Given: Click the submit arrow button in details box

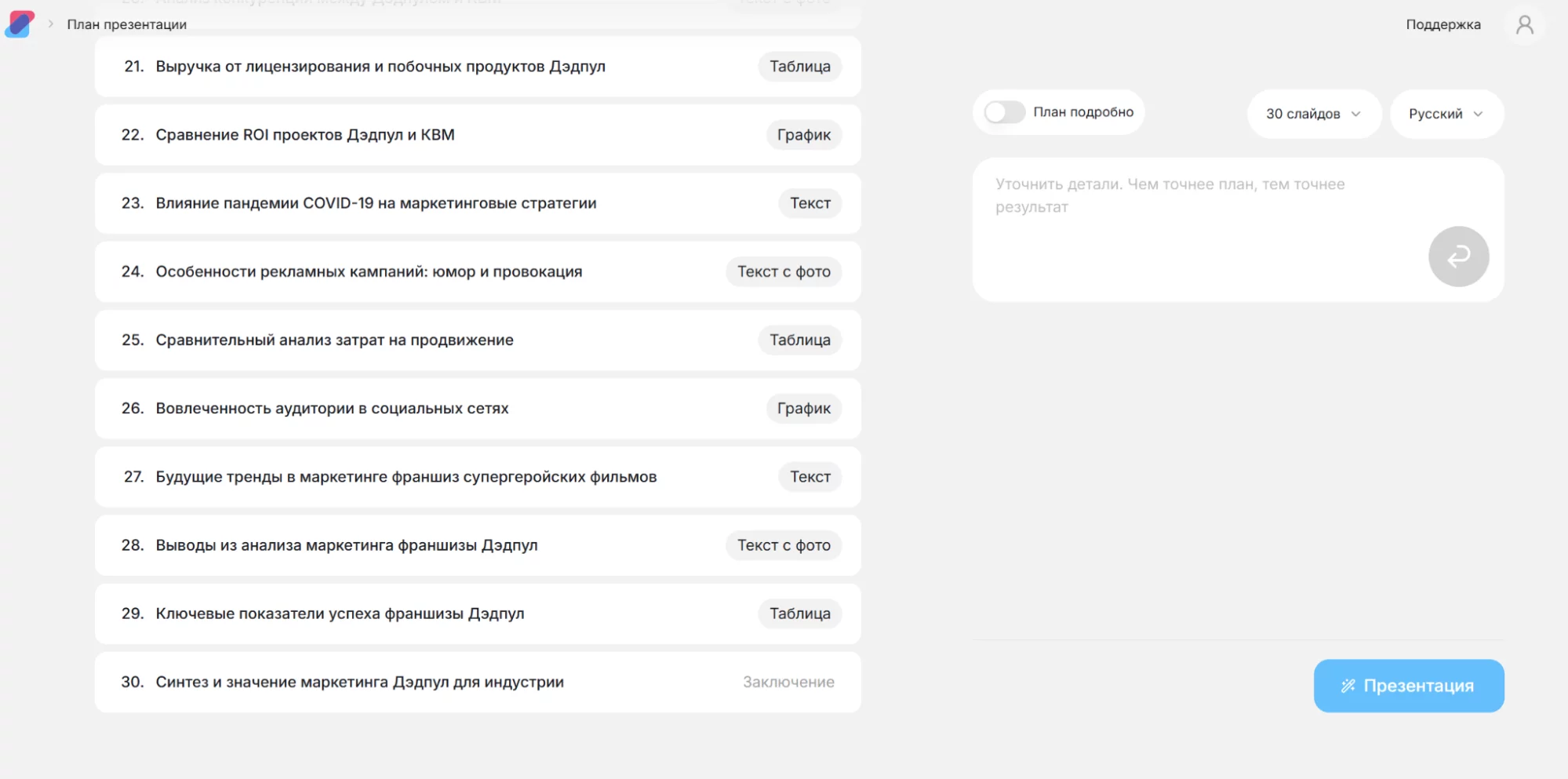Looking at the screenshot, I should coord(1457,257).
